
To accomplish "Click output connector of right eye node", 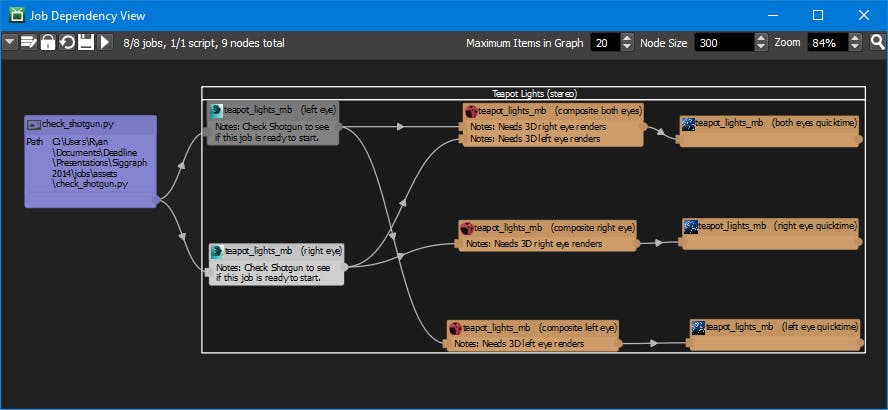I will point(345,267).
